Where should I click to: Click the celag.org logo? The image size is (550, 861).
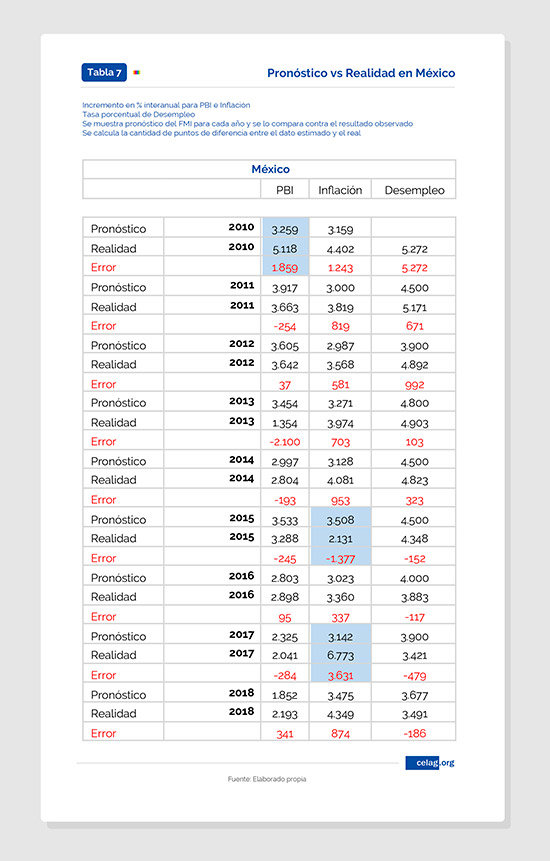point(430,763)
